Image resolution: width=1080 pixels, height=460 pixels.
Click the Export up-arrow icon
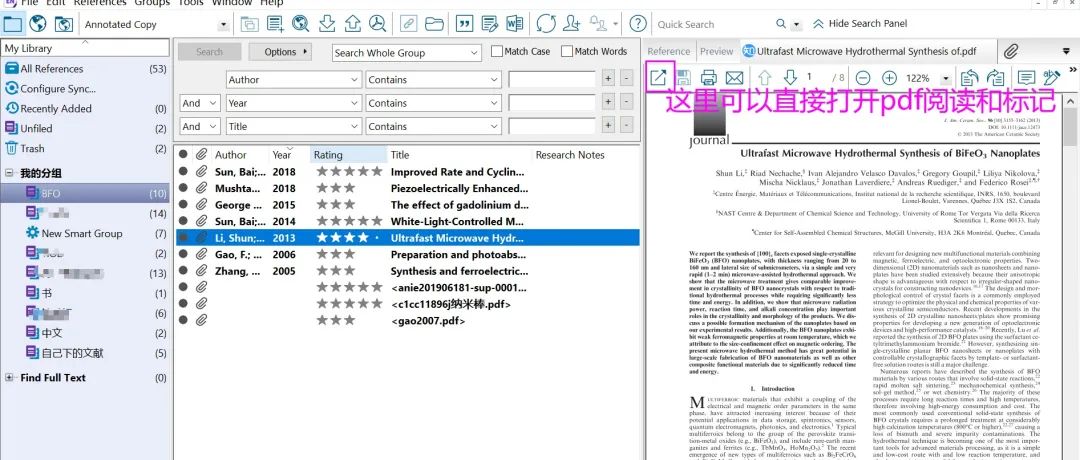pyautogui.click(x=352, y=24)
